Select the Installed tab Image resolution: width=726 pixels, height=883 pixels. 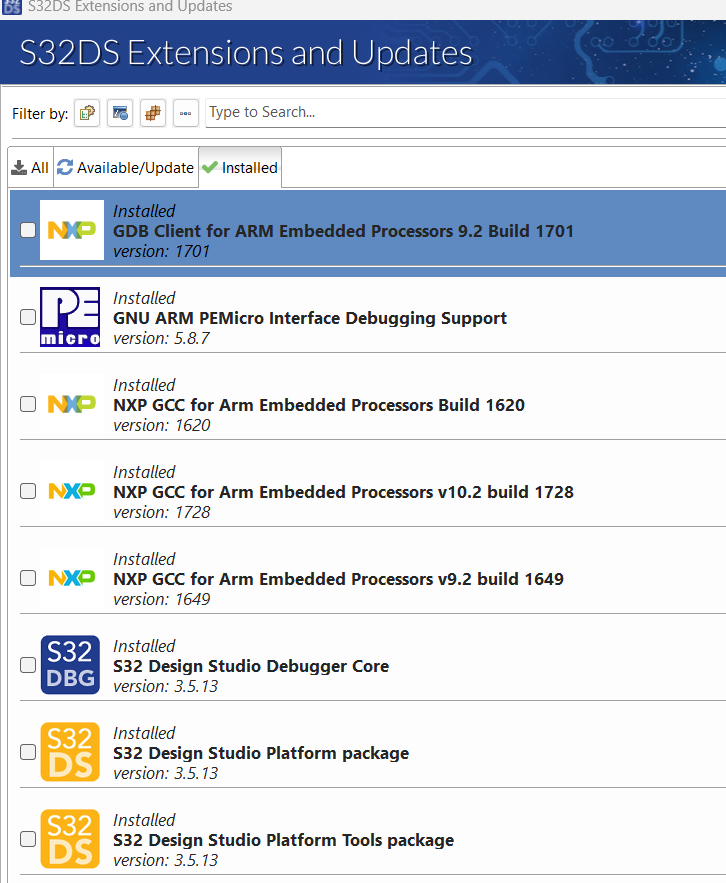coord(240,168)
